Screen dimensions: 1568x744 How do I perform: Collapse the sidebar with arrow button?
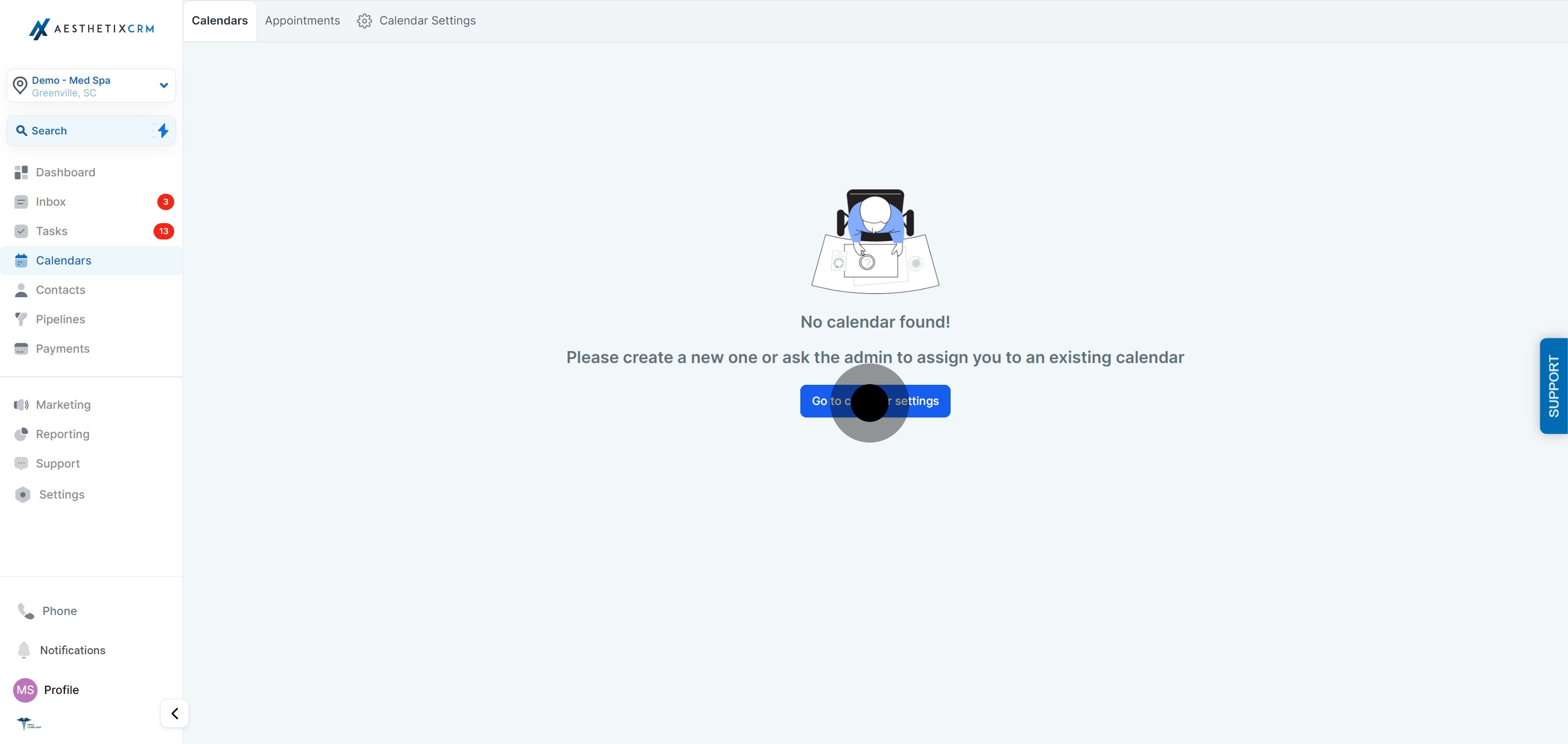174,713
